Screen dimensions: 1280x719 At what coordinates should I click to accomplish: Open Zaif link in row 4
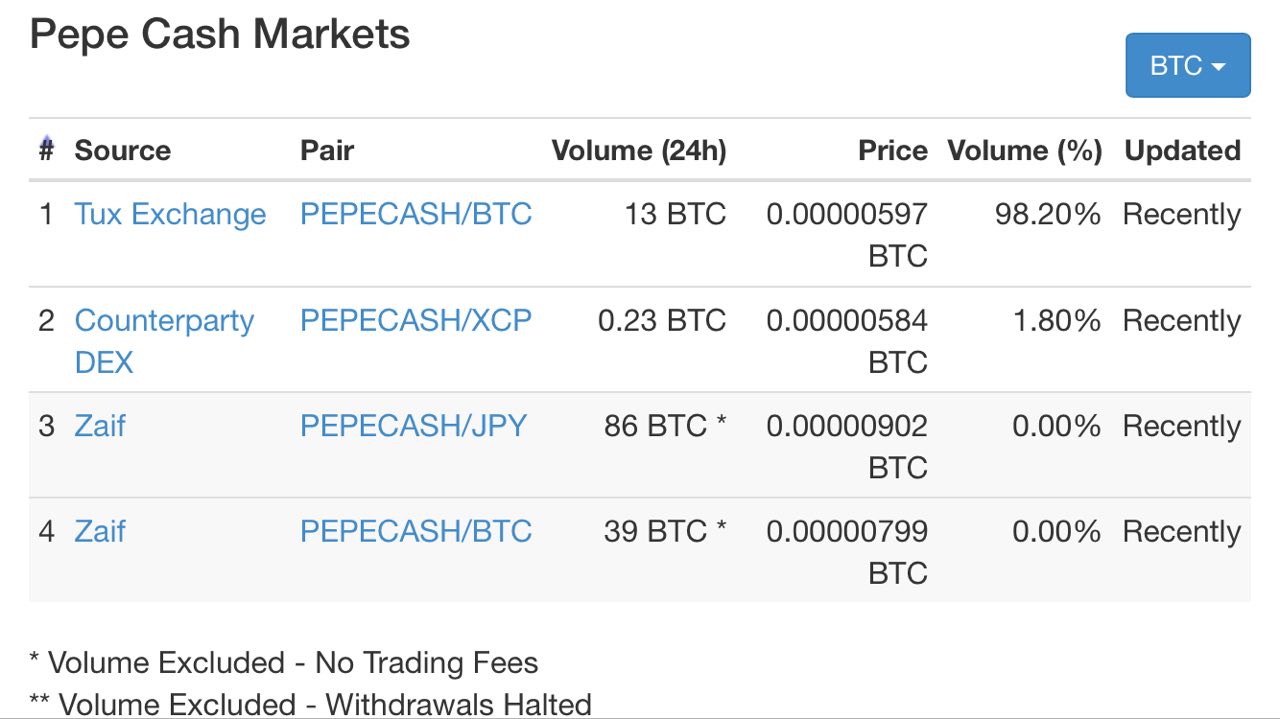tap(100, 531)
